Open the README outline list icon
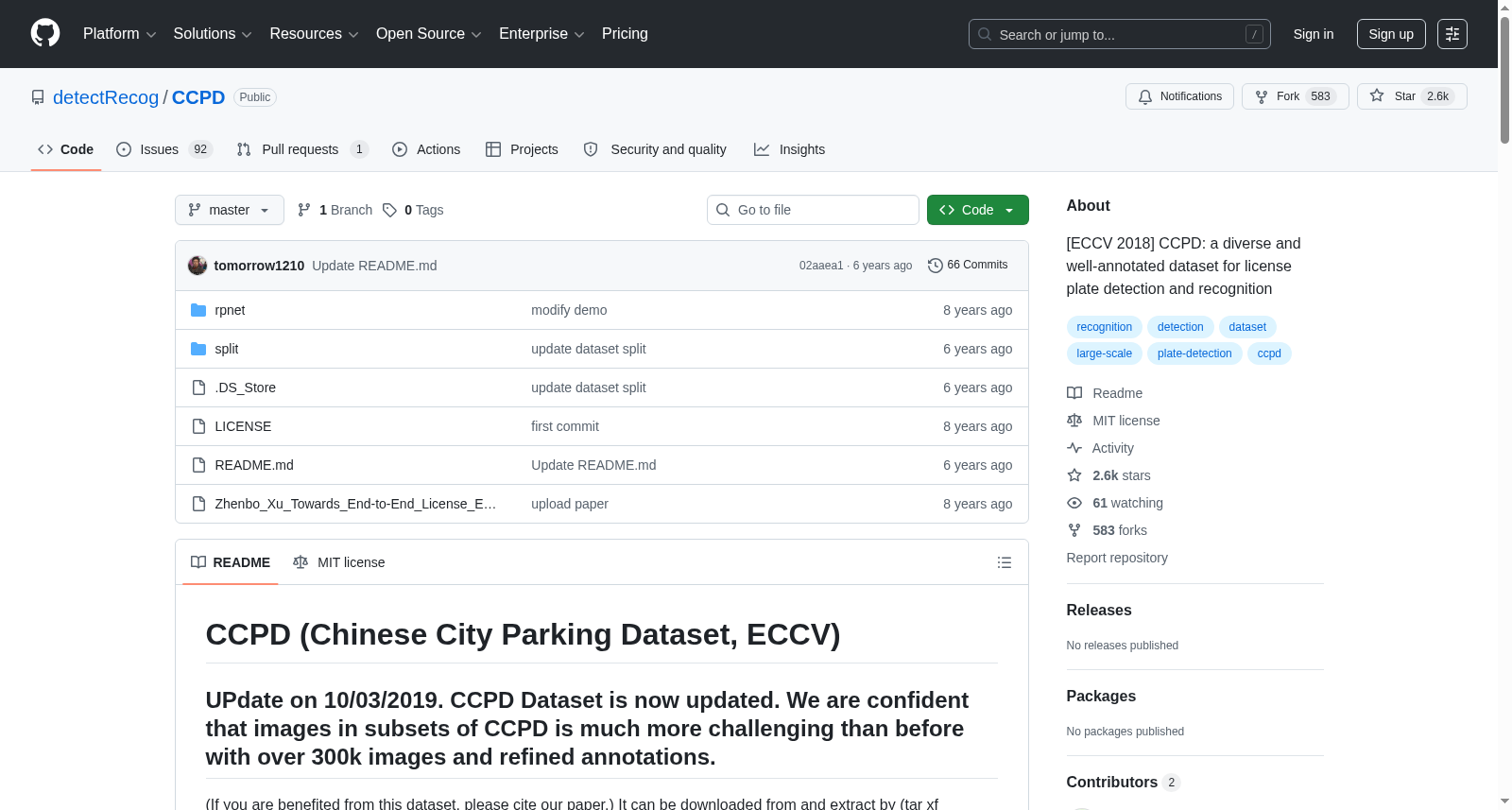 (x=1005, y=562)
